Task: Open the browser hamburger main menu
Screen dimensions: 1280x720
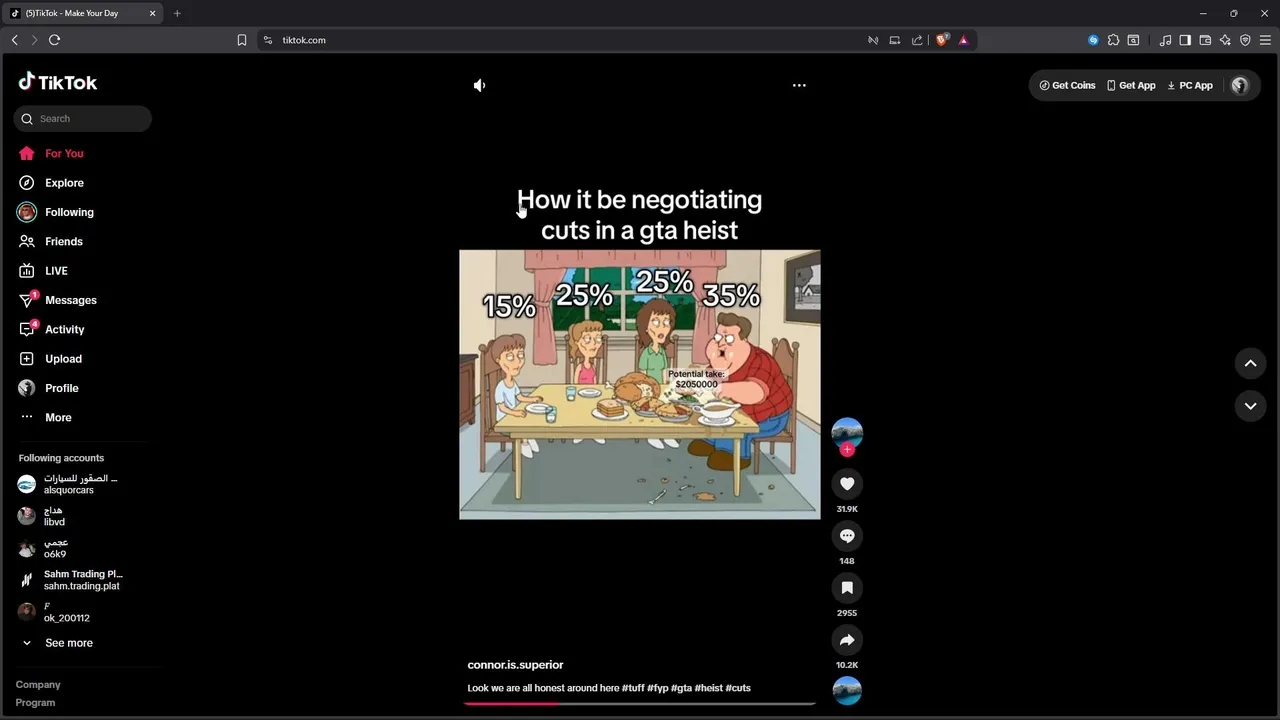Action: [1265, 40]
